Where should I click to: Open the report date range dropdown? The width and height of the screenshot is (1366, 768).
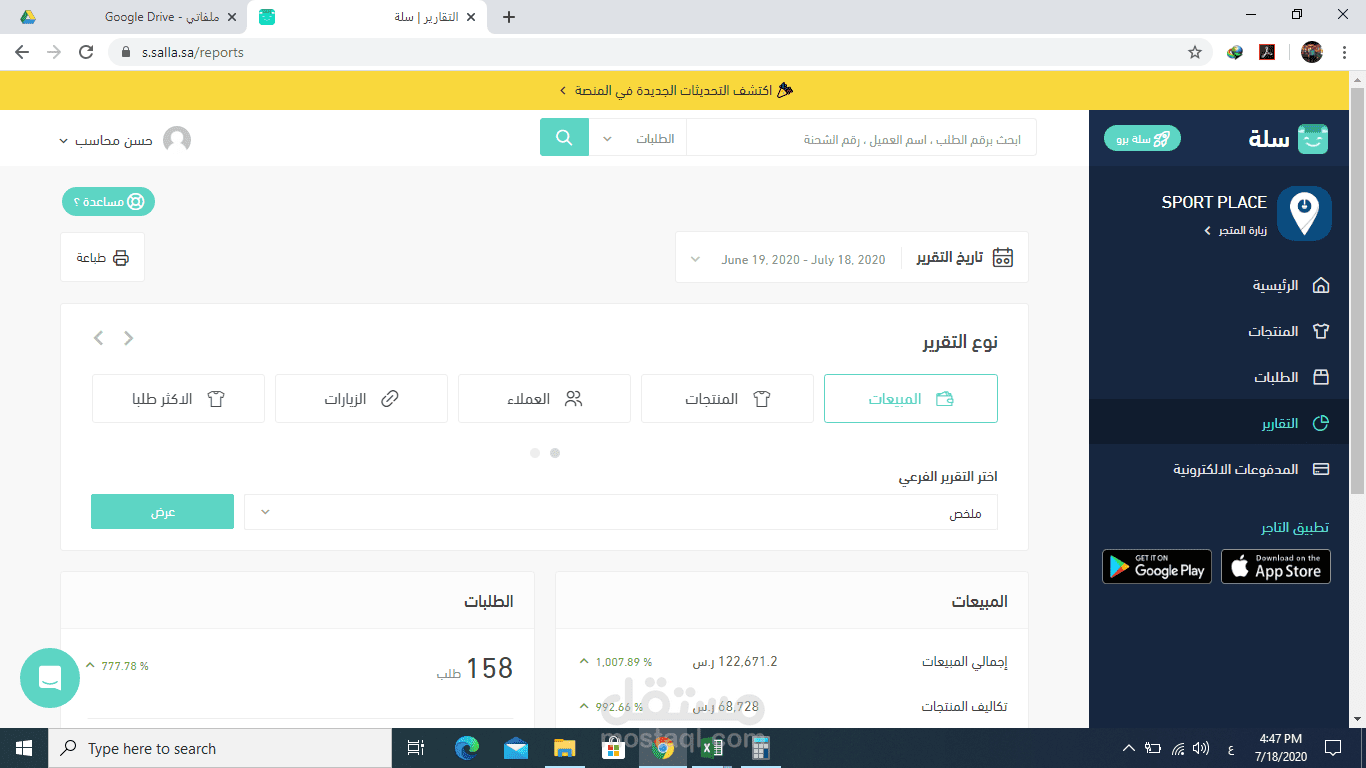802,258
